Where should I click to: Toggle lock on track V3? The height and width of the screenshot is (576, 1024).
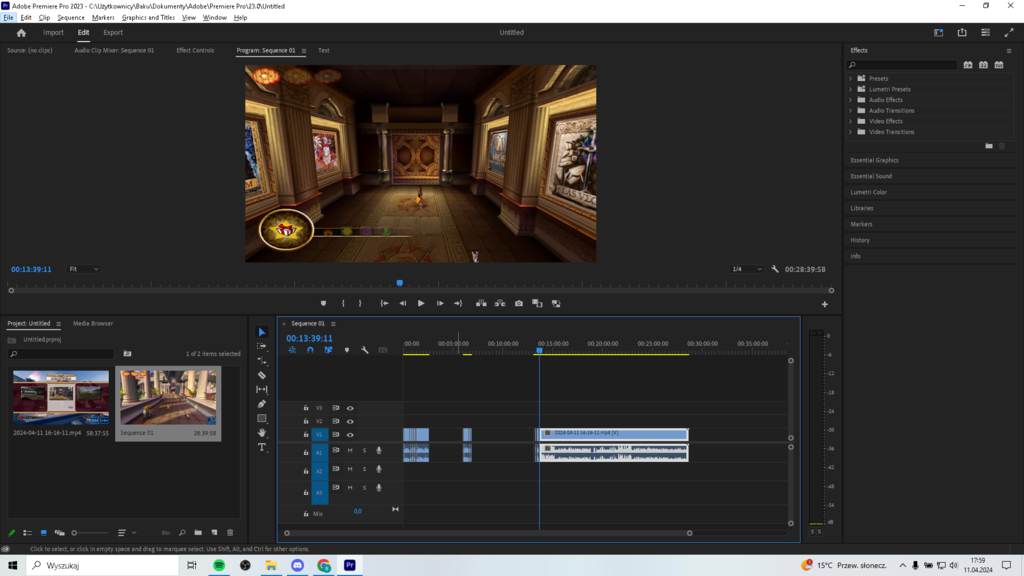pos(306,408)
